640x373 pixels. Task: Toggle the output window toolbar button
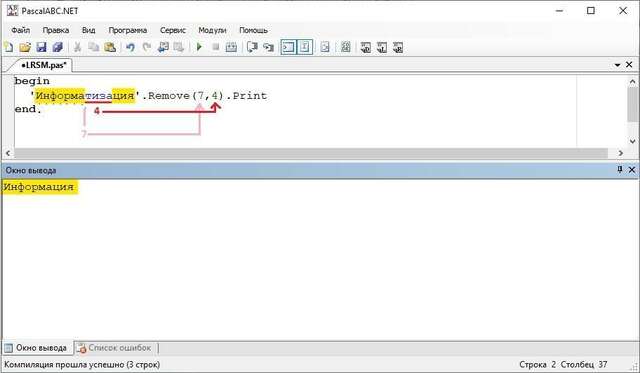[288, 47]
